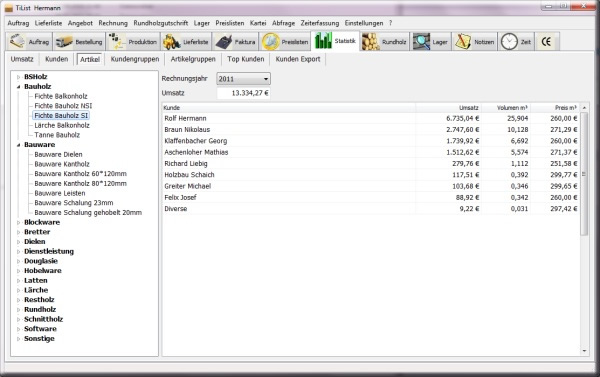Screen dimensions: 600x377
Task: Switch to the Top Kunden tab
Action: (246, 59)
